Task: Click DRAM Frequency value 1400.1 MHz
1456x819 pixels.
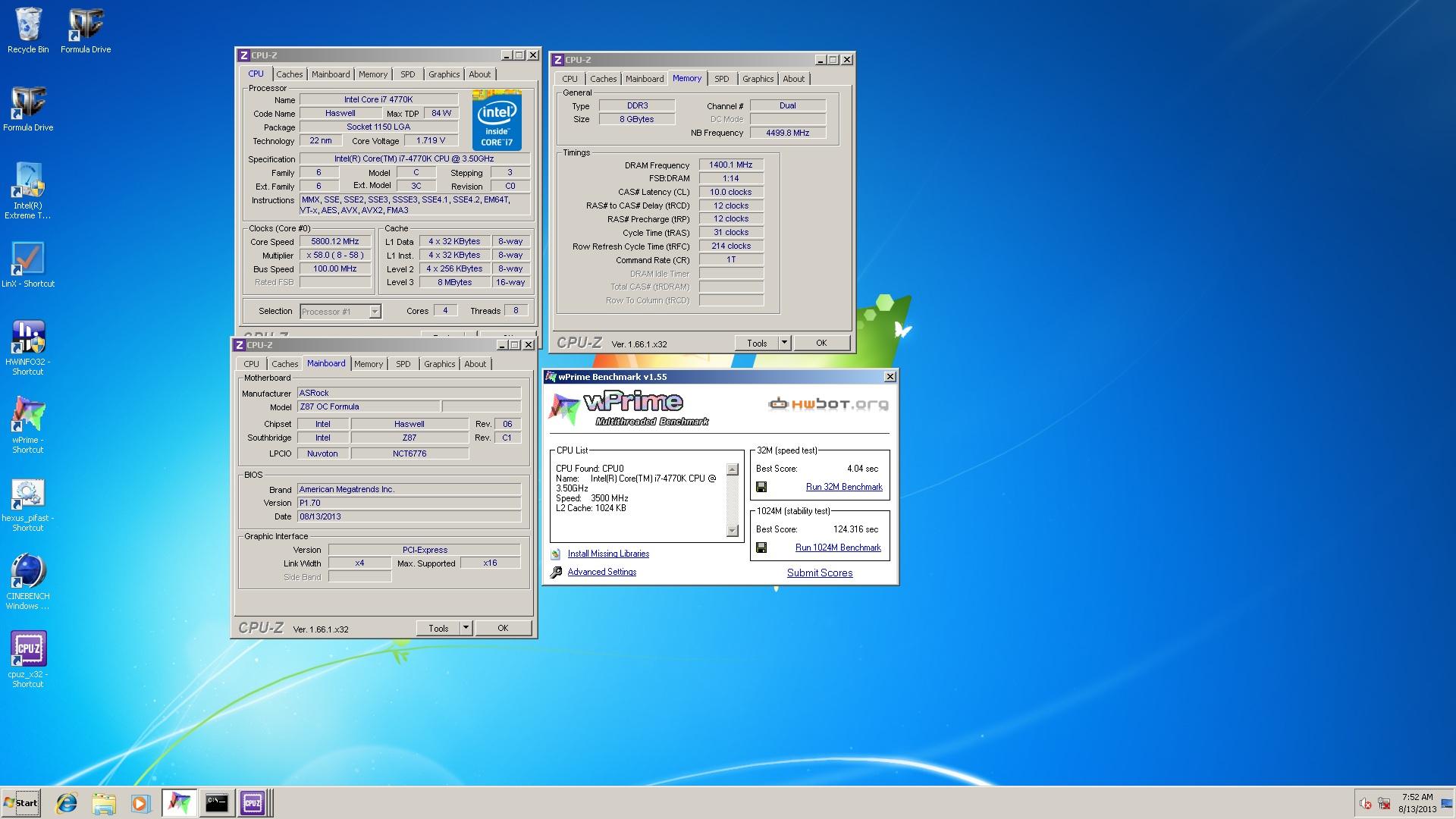Action: point(731,165)
